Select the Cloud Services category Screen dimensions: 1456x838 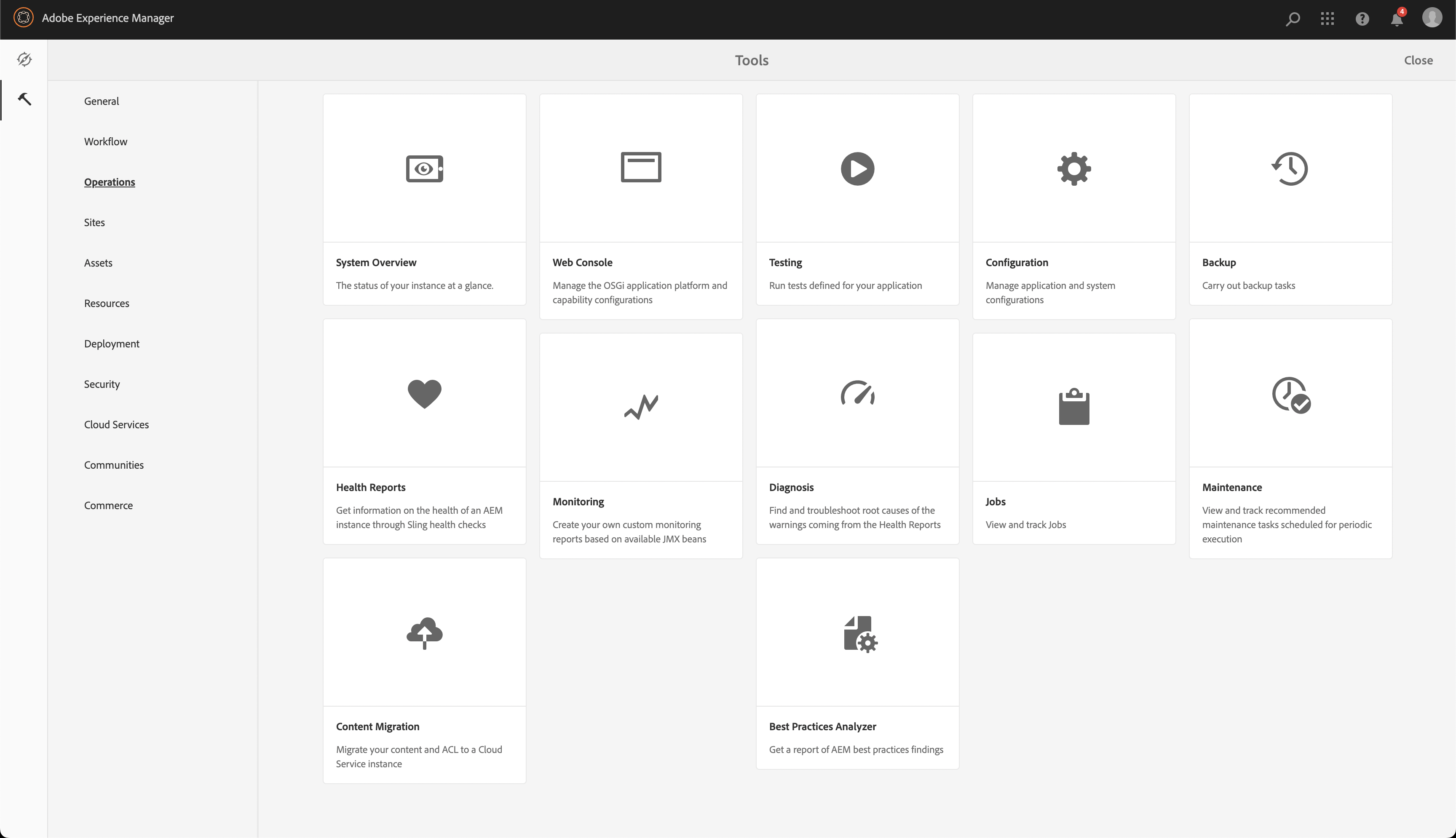click(116, 425)
